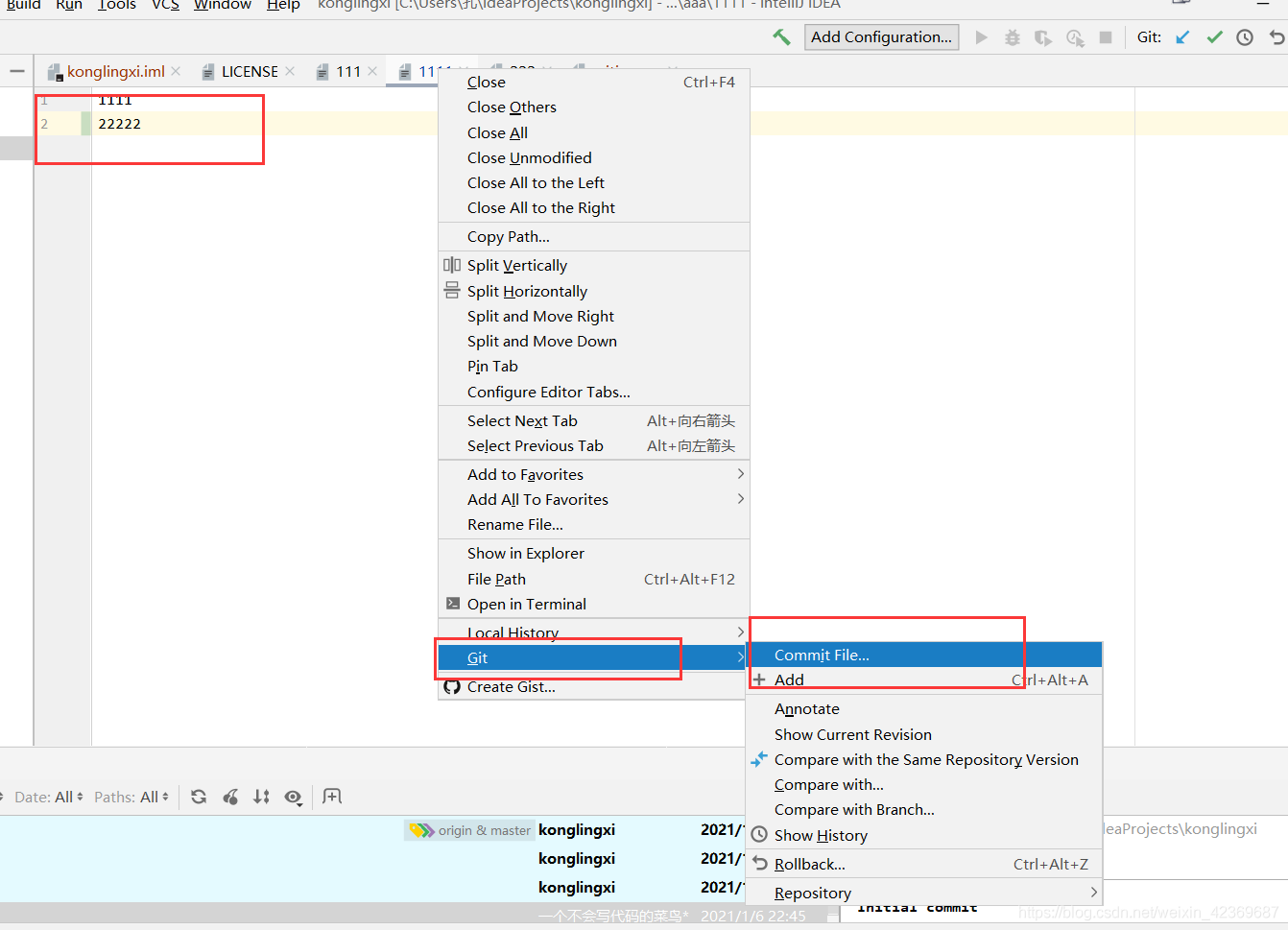
Task: Open the Help menu
Action: (283, 5)
